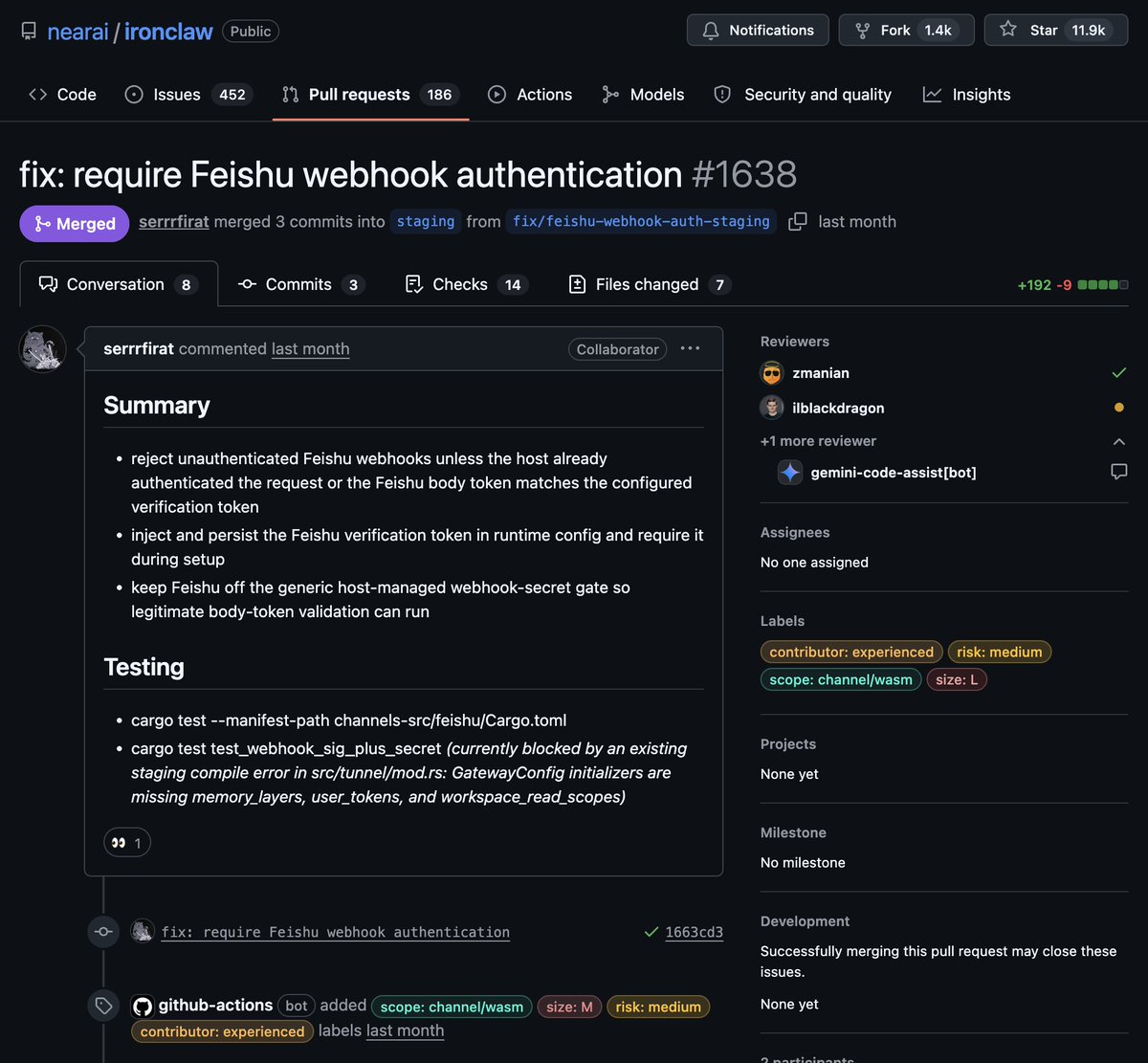
Task: Click the purple Merged status badge
Action: tap(75, 223)
